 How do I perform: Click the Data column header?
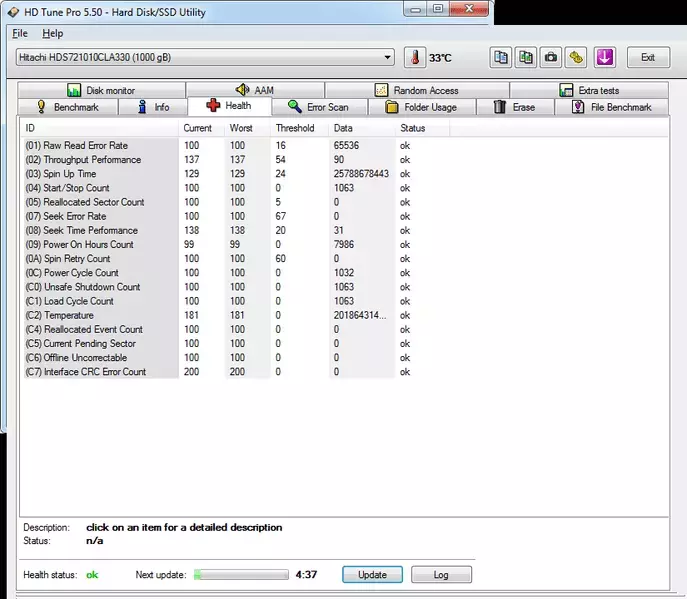(362, 128)
